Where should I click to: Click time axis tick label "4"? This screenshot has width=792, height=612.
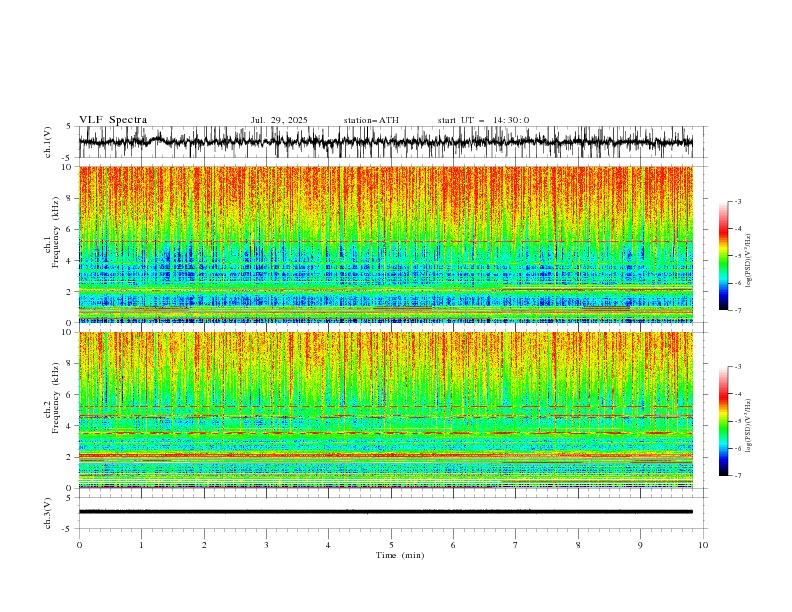(x=328, y=545)
